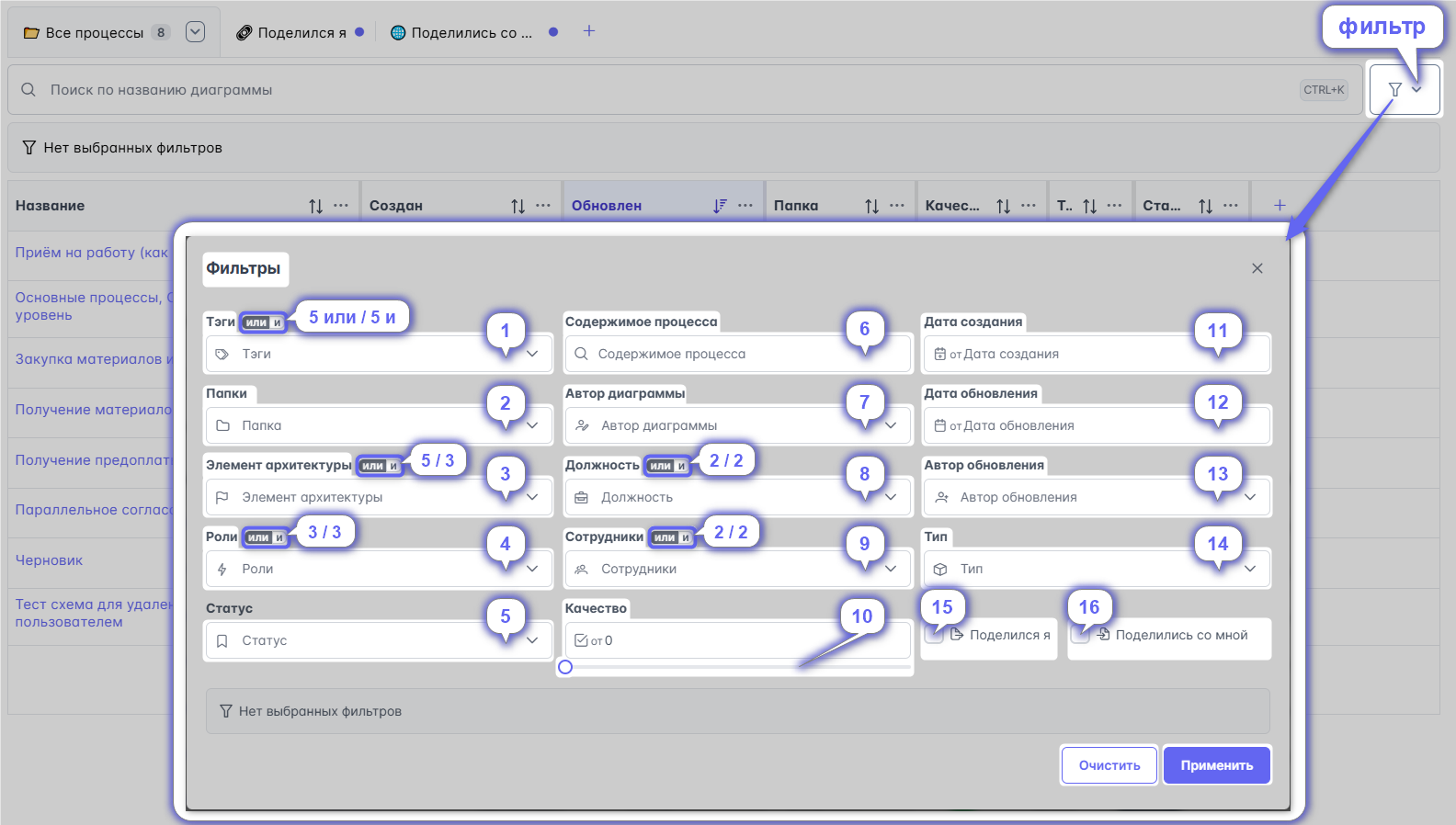Viewport: 1456px width, 825px height.
Task: Open three-dot menu of the Ста... column
Action: point(1231,206)
